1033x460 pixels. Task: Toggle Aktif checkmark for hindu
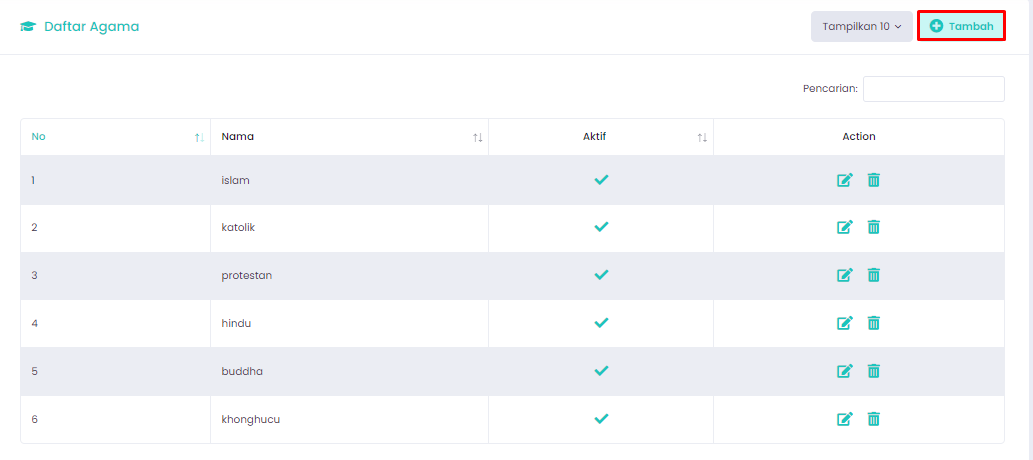pos(601,323)
